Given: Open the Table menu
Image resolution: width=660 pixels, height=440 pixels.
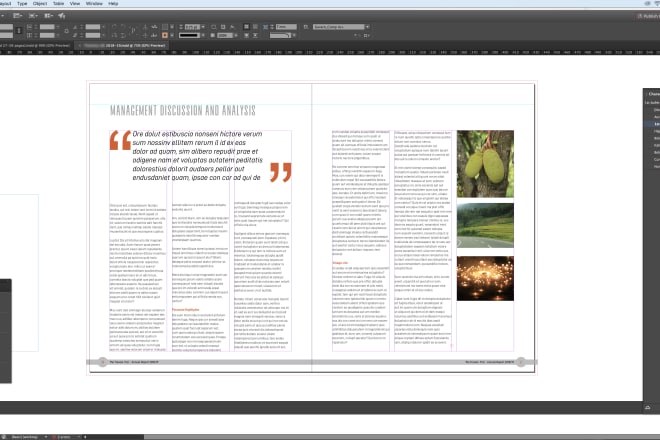Looking at the screenshot, I should point(59,3).
